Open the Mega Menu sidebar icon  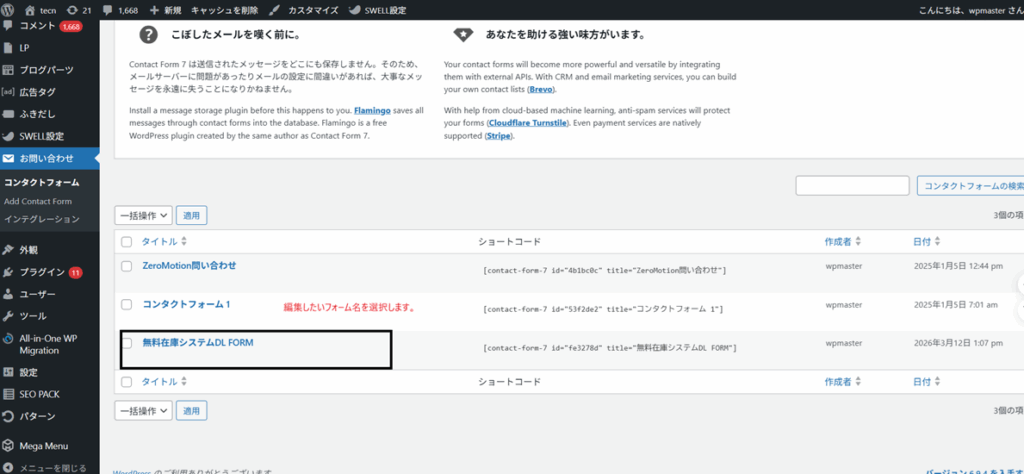(x=9, y=446)
